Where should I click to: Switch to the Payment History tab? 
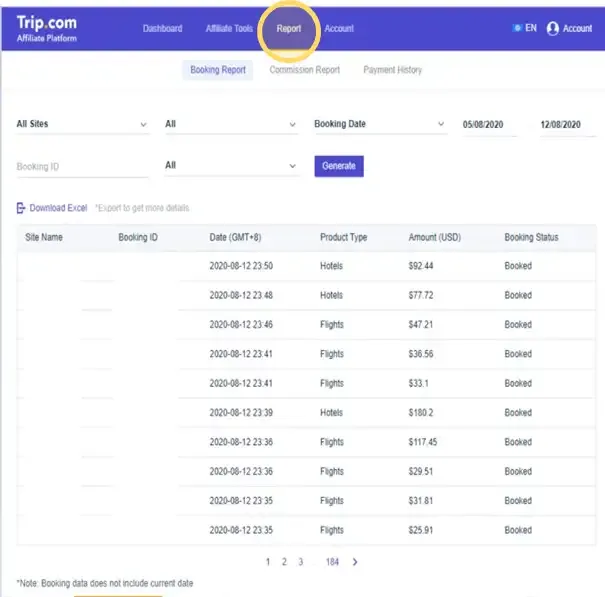click(392, 70)
